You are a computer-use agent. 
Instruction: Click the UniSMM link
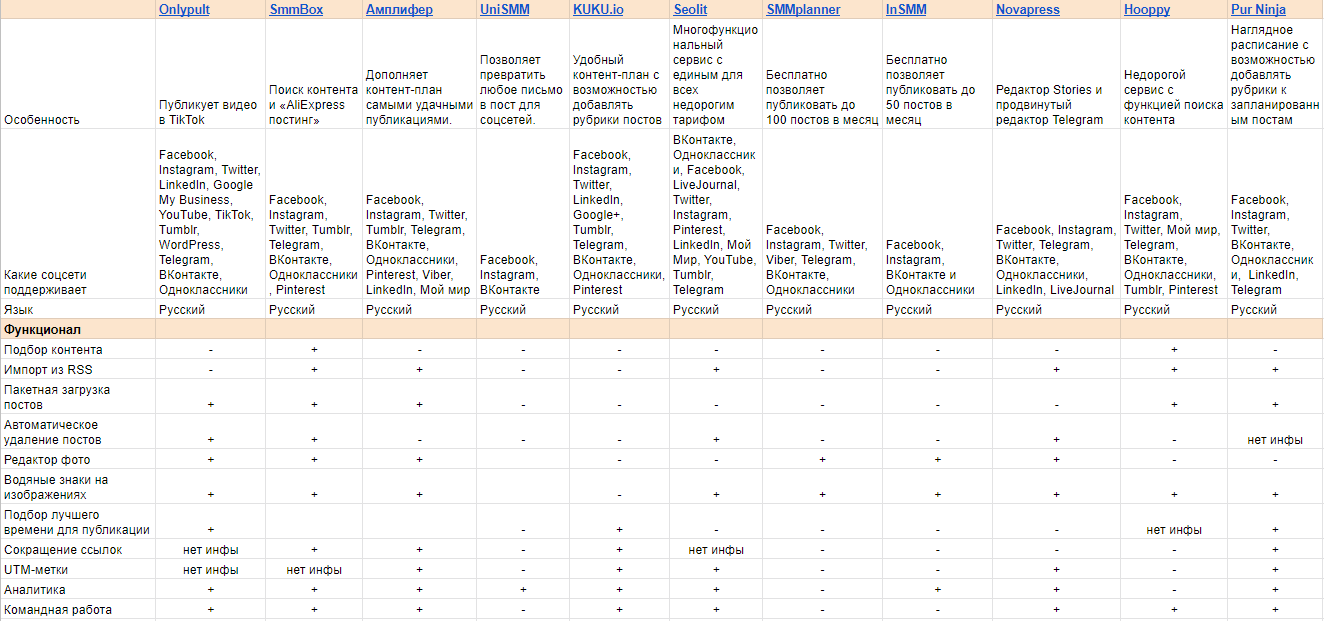pyautogui.click(x=505, y=10)
